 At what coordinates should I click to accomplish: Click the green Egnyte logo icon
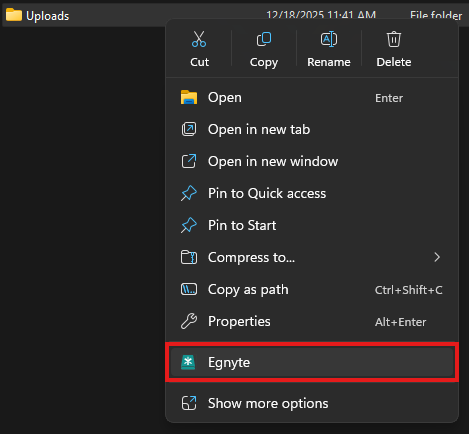click(x=188, y=362)
